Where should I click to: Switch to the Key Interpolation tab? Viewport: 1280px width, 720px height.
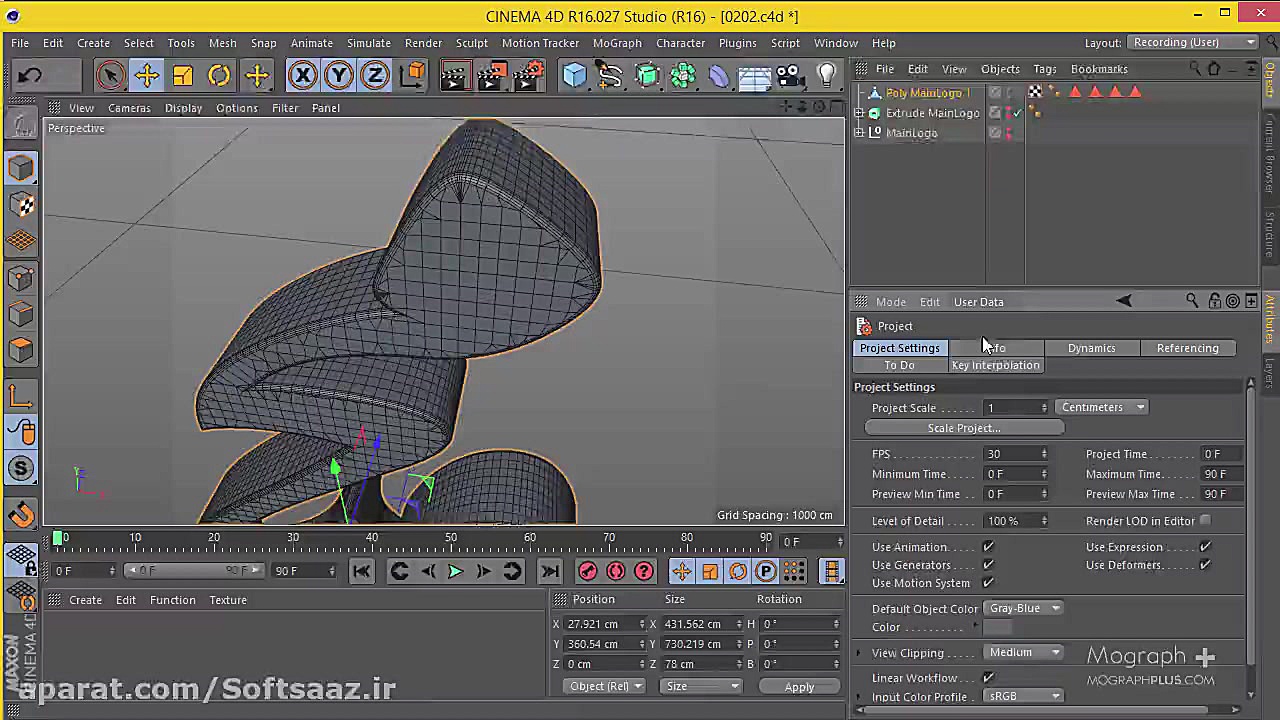coord(995,365)
